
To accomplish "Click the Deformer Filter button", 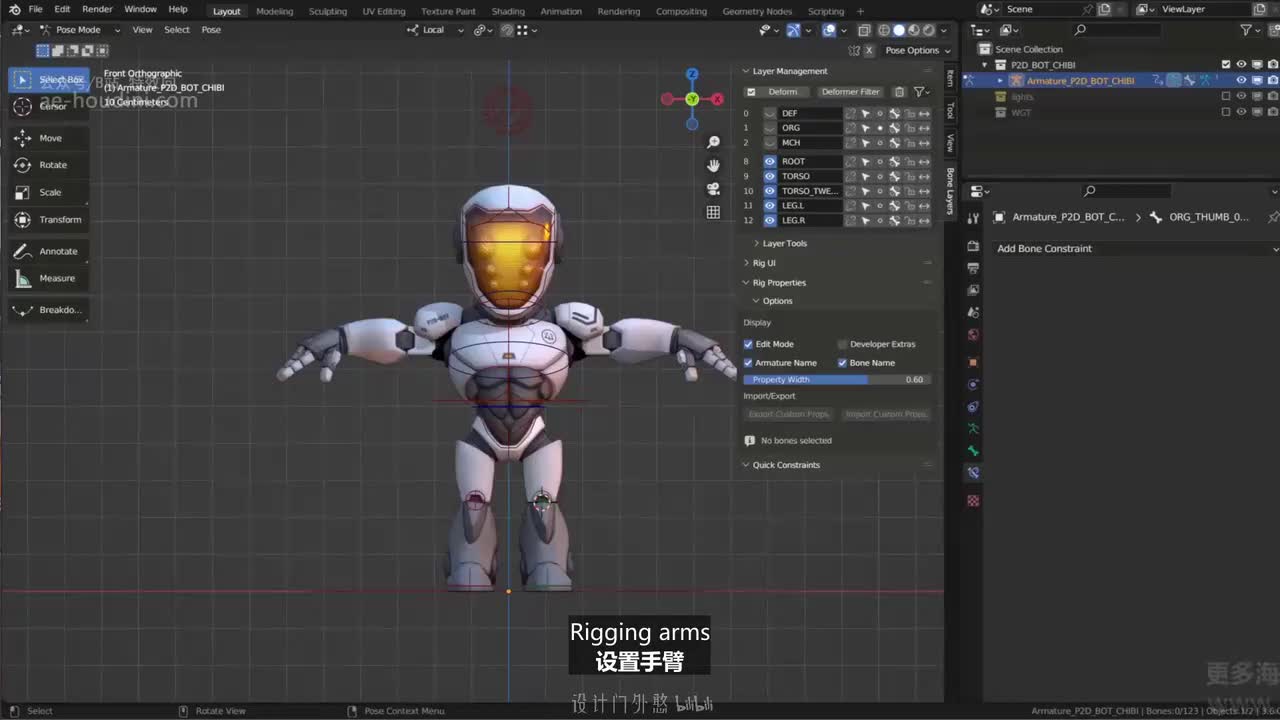I will (850, 92).
